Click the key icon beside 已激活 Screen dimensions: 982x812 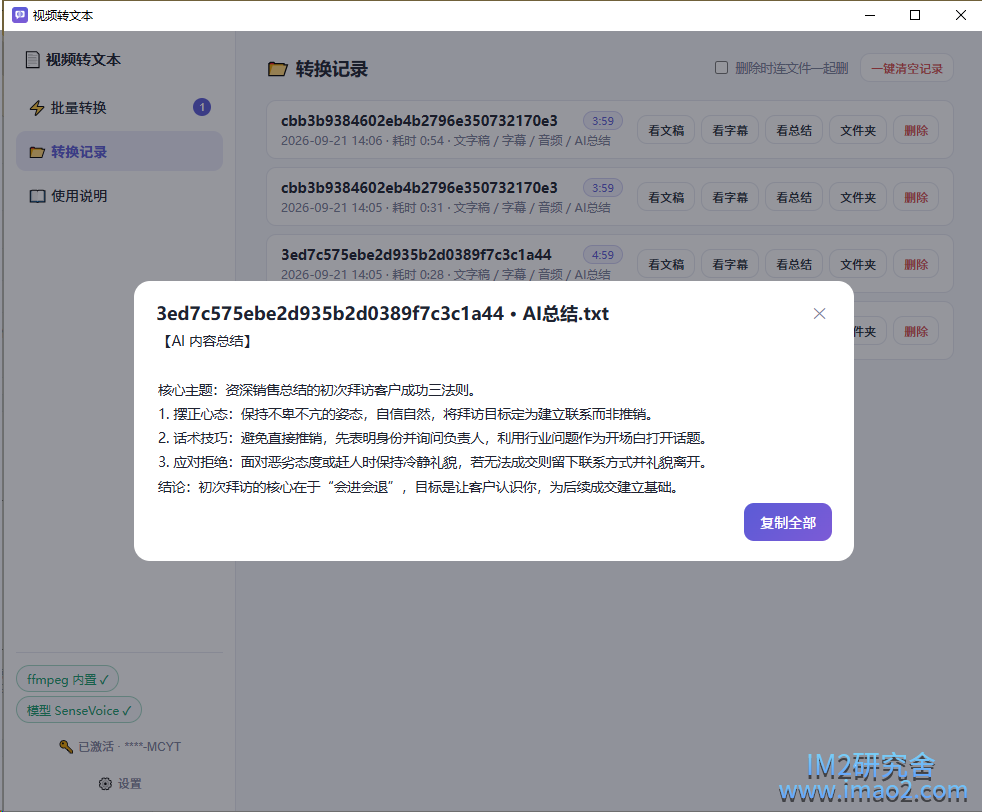66,746
